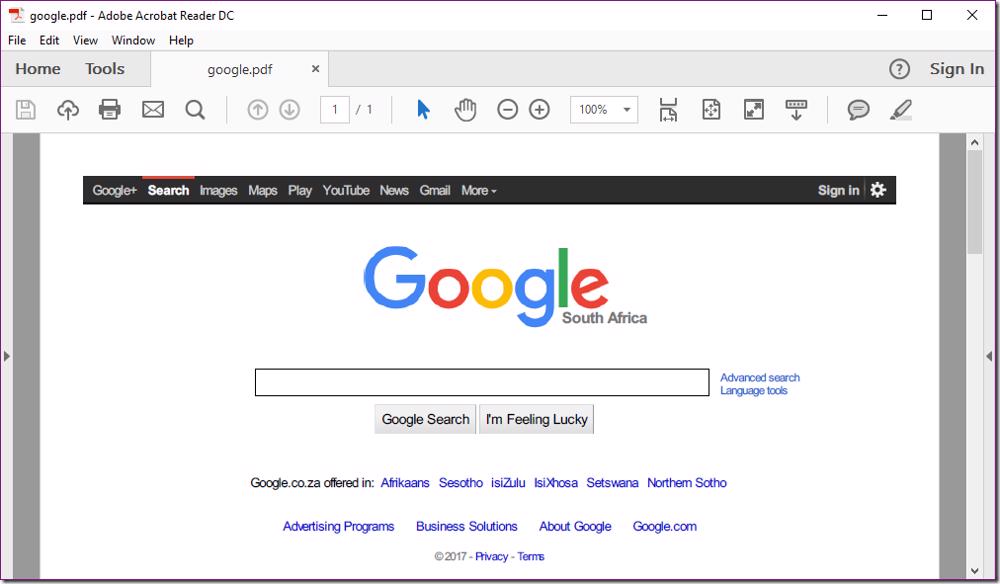
Task: Open the Edit menu
Action: click(x=49, y=40)
